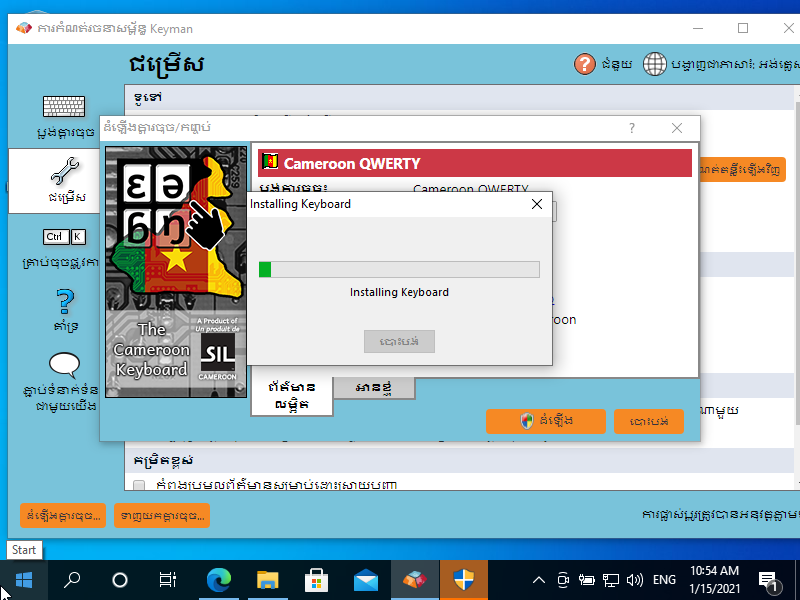The width and height of the screenshot is (800, 600).
Task: Select the details tab in package dialog
Action: (292, 396)
